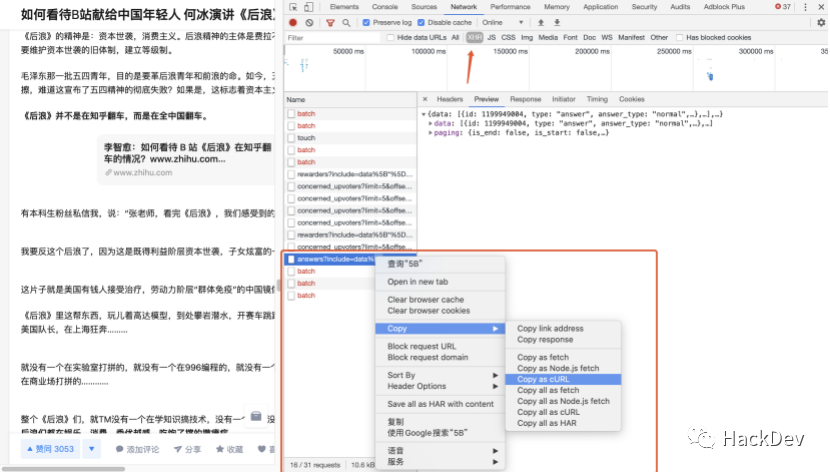Import HAR file with upload arrow icon

[x=540, y=23]
